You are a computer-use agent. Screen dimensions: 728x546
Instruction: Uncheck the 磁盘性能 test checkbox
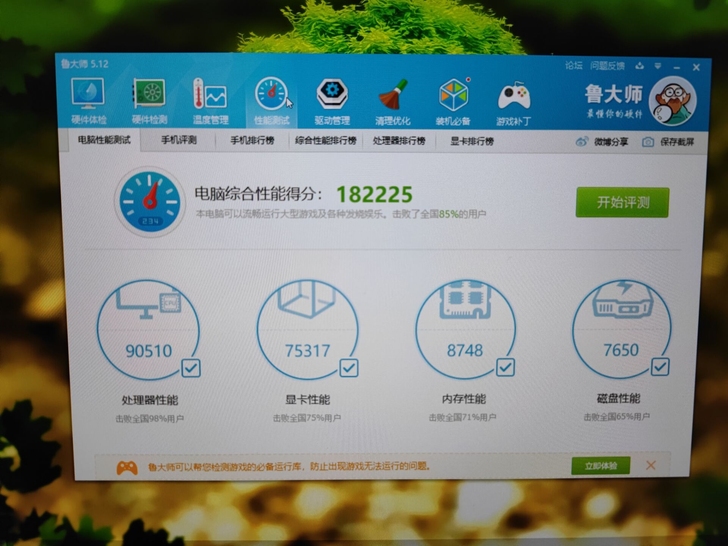click(x=660, y=366)
